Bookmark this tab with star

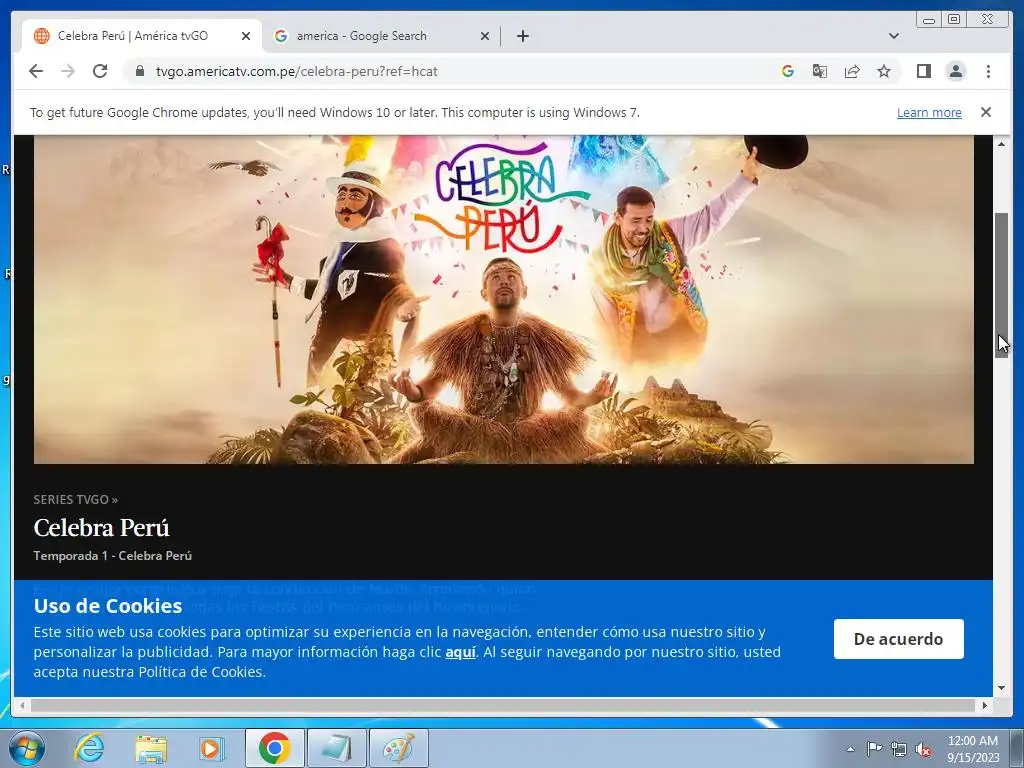pyautogui.click(x=884, y=71)
